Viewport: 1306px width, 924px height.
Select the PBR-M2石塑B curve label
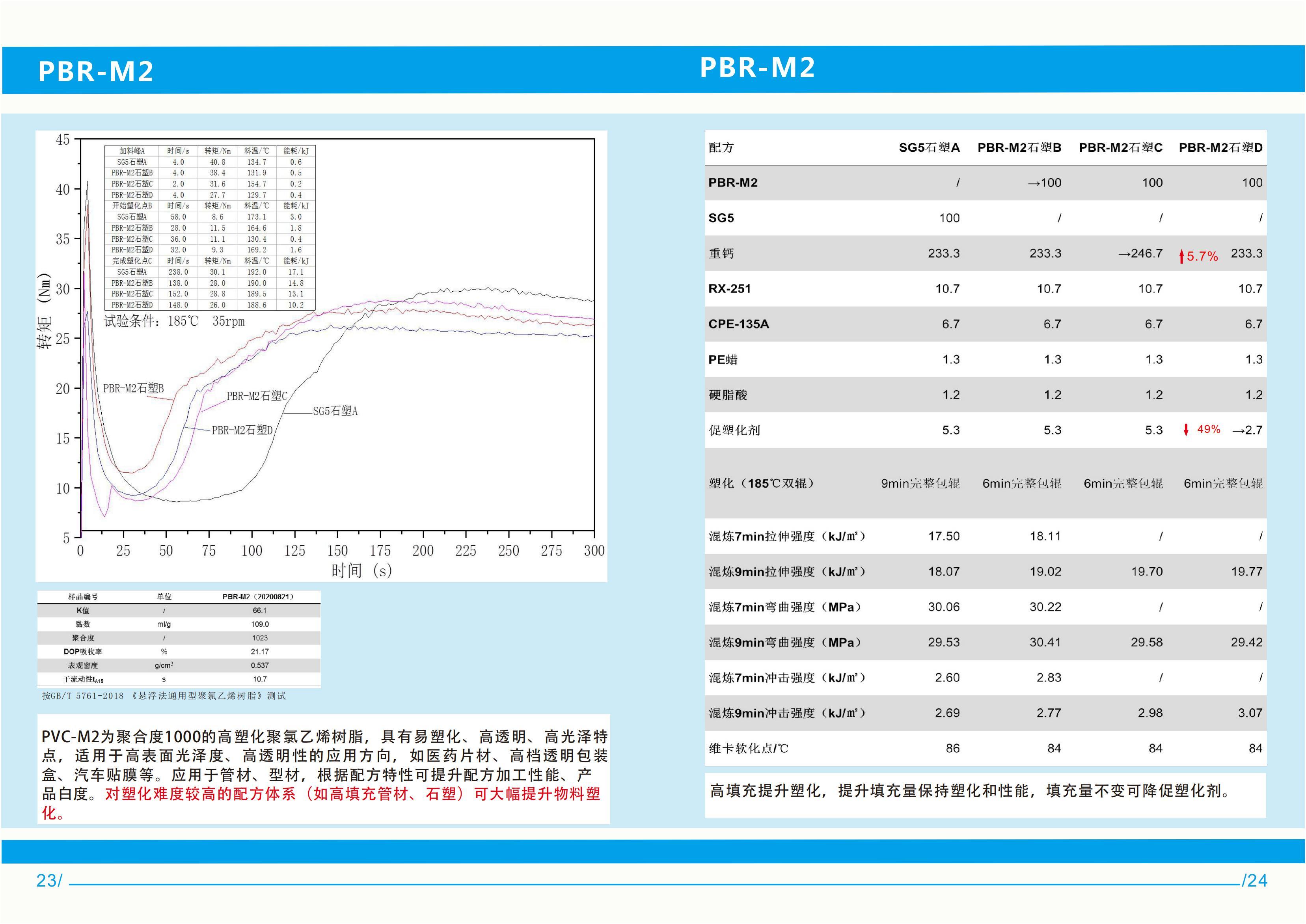coord(133,389)
